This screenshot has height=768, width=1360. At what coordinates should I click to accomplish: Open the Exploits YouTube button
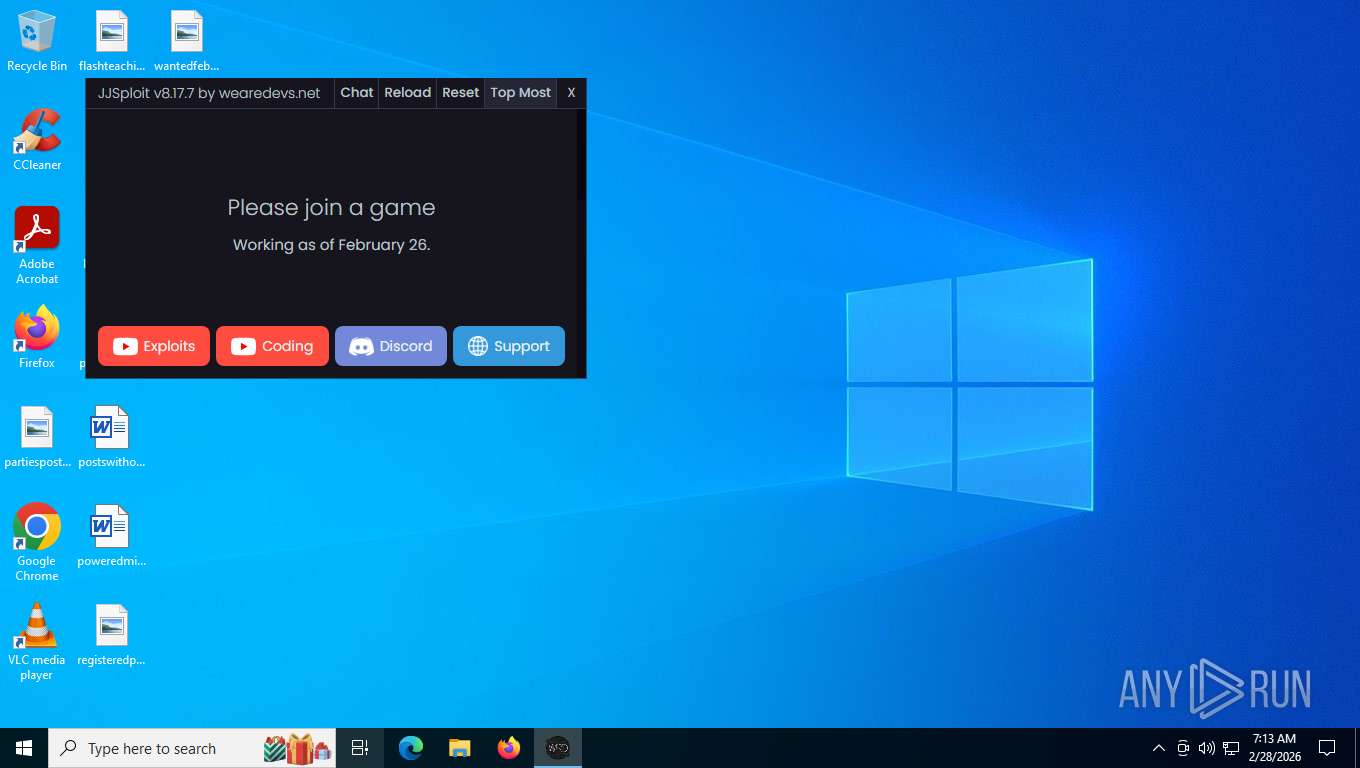pos(154,346)
